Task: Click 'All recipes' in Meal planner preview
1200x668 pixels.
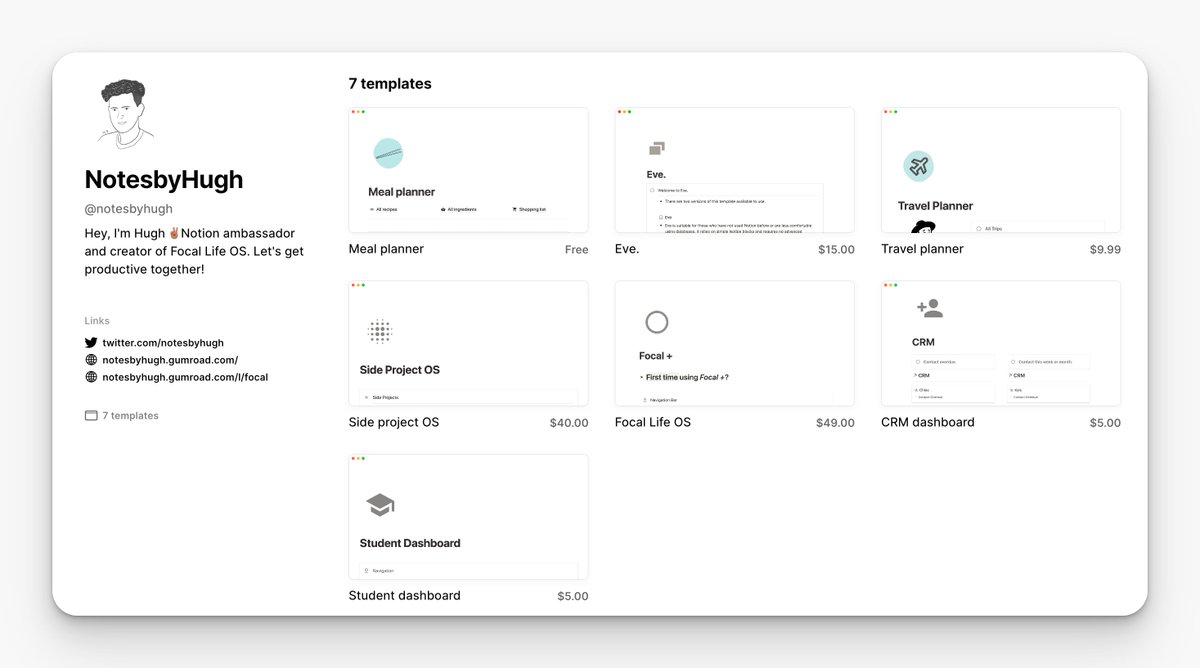Action: pyautogui.click(x=385, y=210)
